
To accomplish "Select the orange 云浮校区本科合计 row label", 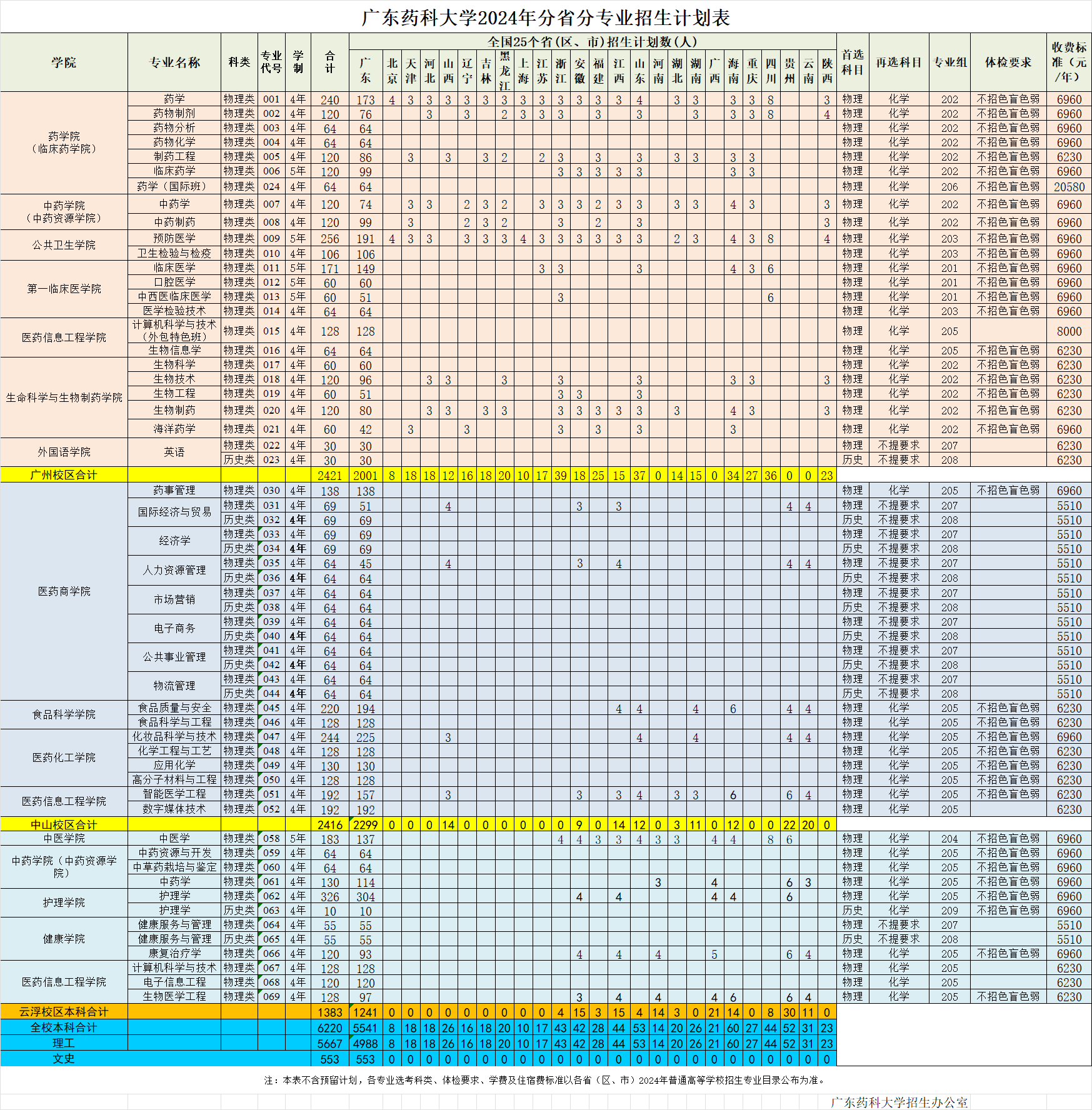I will pyautogui.click(x=64, y=1012).
